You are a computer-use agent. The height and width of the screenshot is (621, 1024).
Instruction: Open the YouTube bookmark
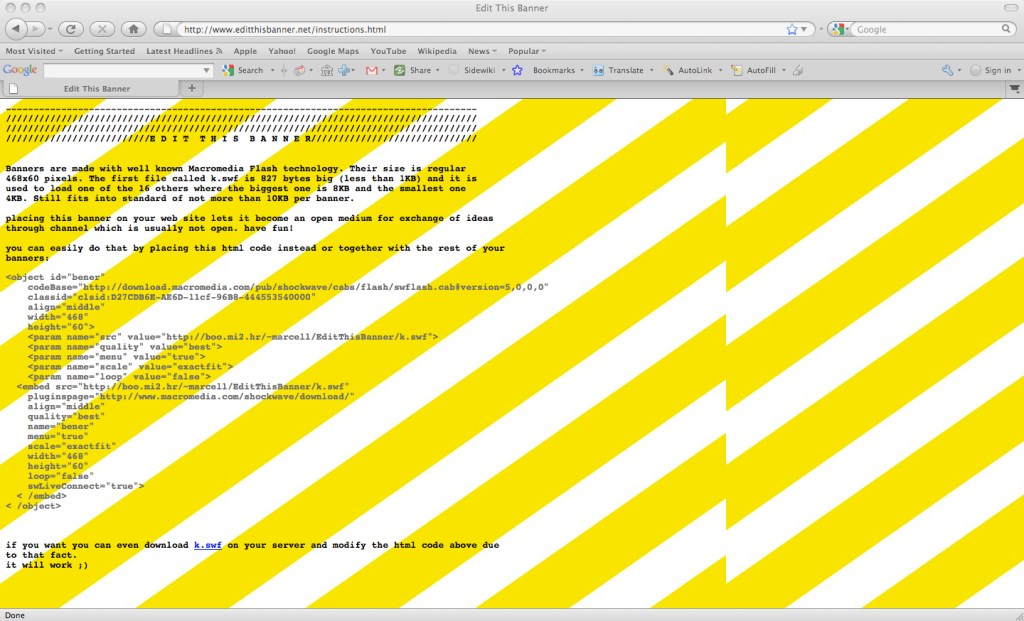coord(388,51)
